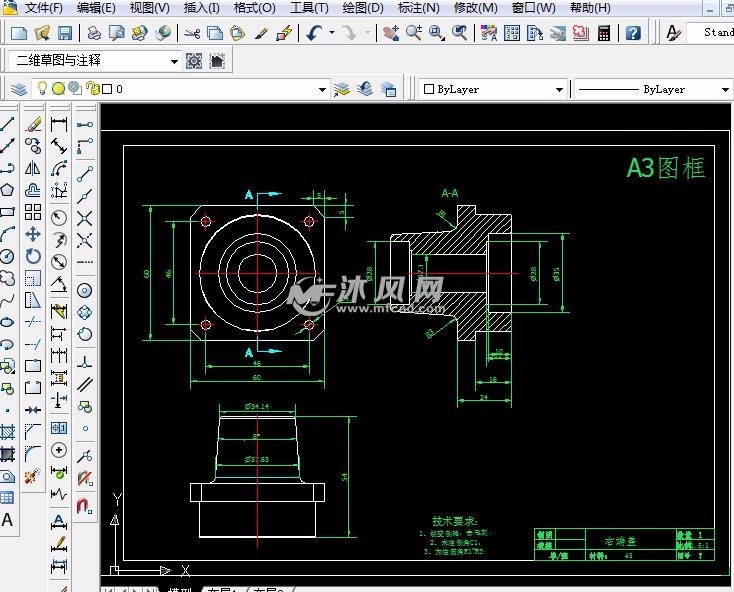Toggle layer 0 lock icon
734x592 pixels.
point(88,89)
